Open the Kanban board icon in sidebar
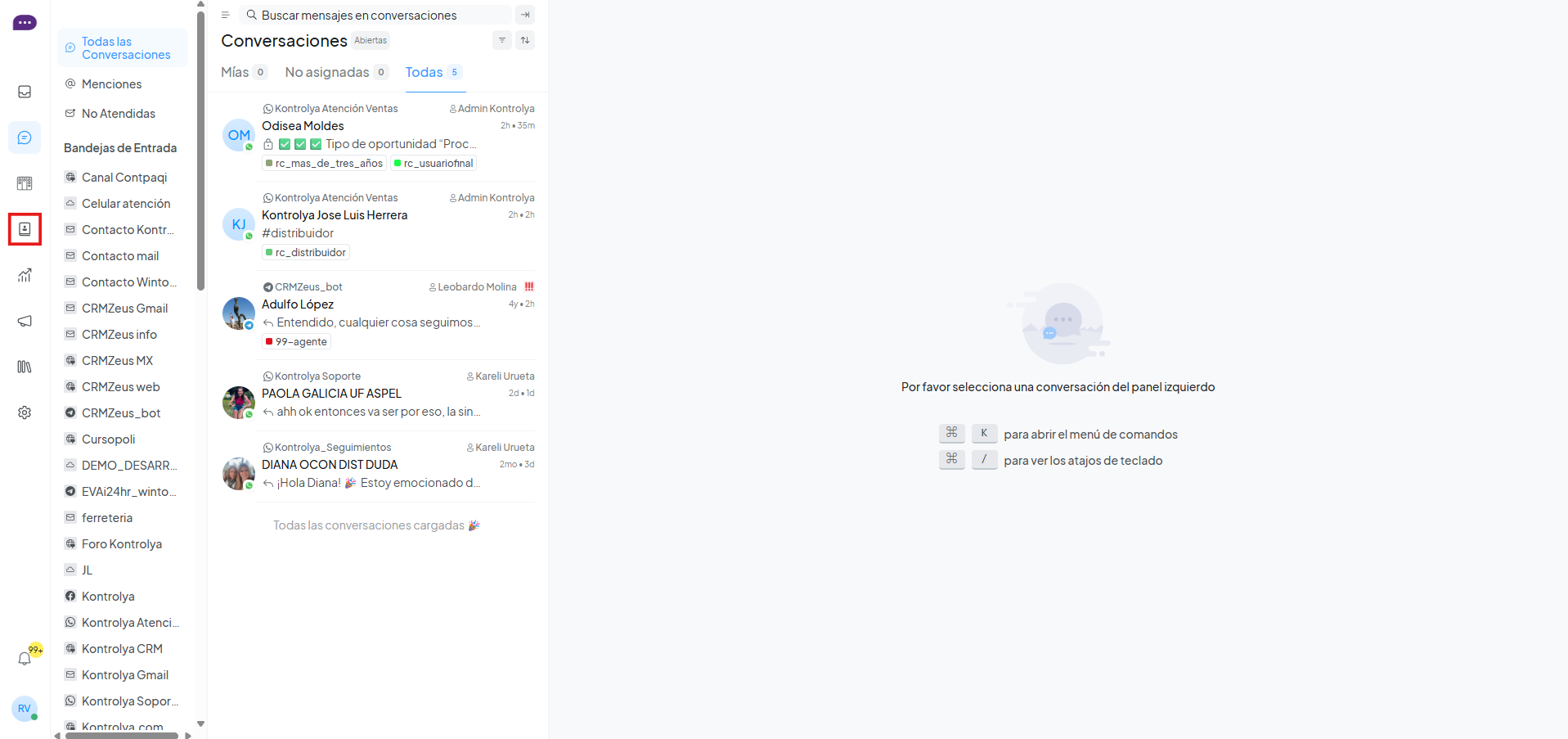This screenshot has width=1568, height=739. (x=25, y=183)
